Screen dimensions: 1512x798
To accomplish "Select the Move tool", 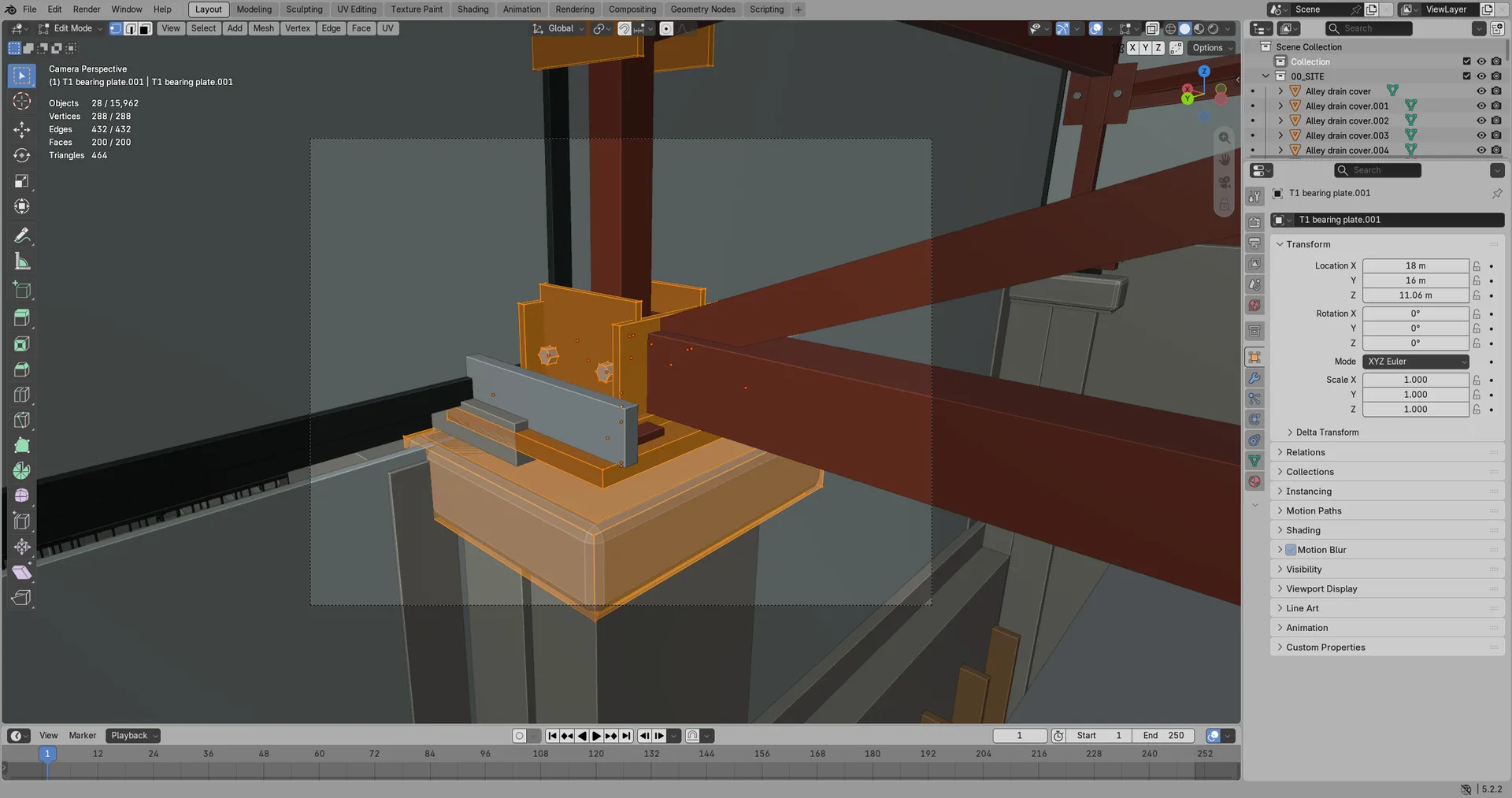I will 22,129.
